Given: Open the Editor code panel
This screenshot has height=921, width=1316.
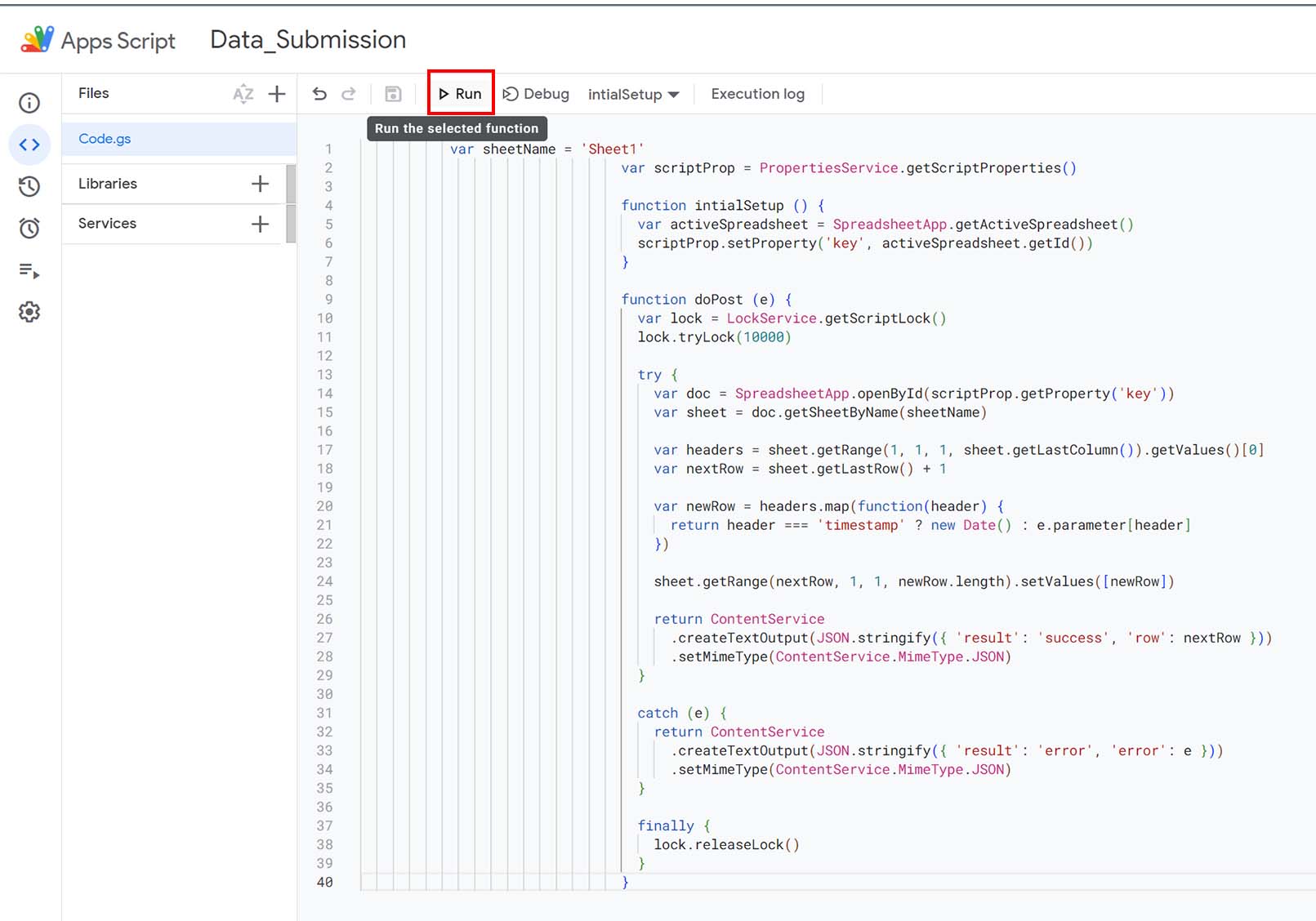Looking at the screenshot, I should point(29,145).
